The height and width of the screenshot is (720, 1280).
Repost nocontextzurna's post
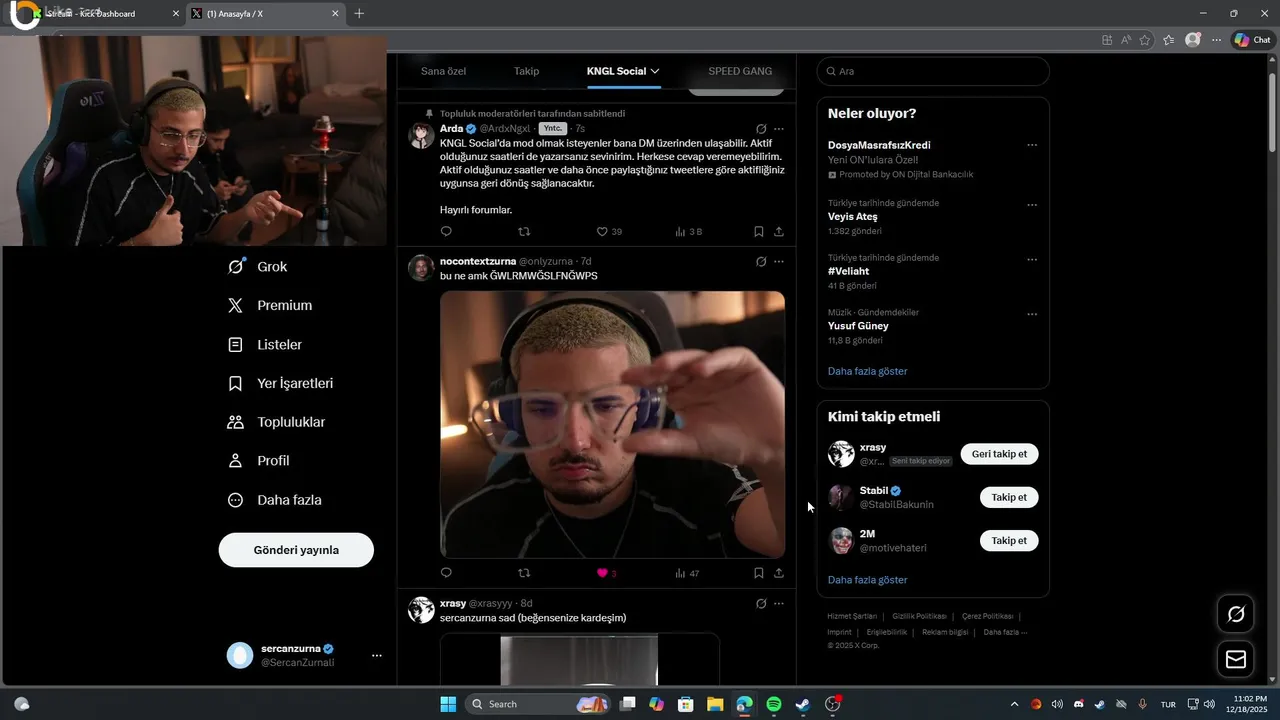pos(524,573)
